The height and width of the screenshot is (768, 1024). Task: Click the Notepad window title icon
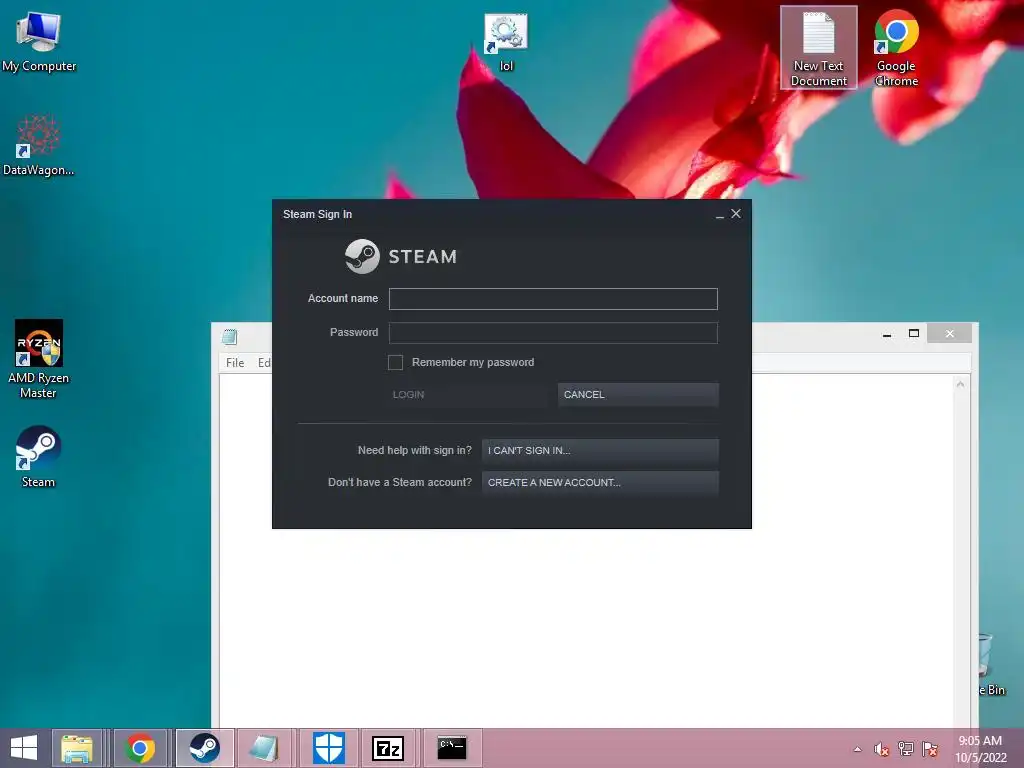(x=230, y=337)
